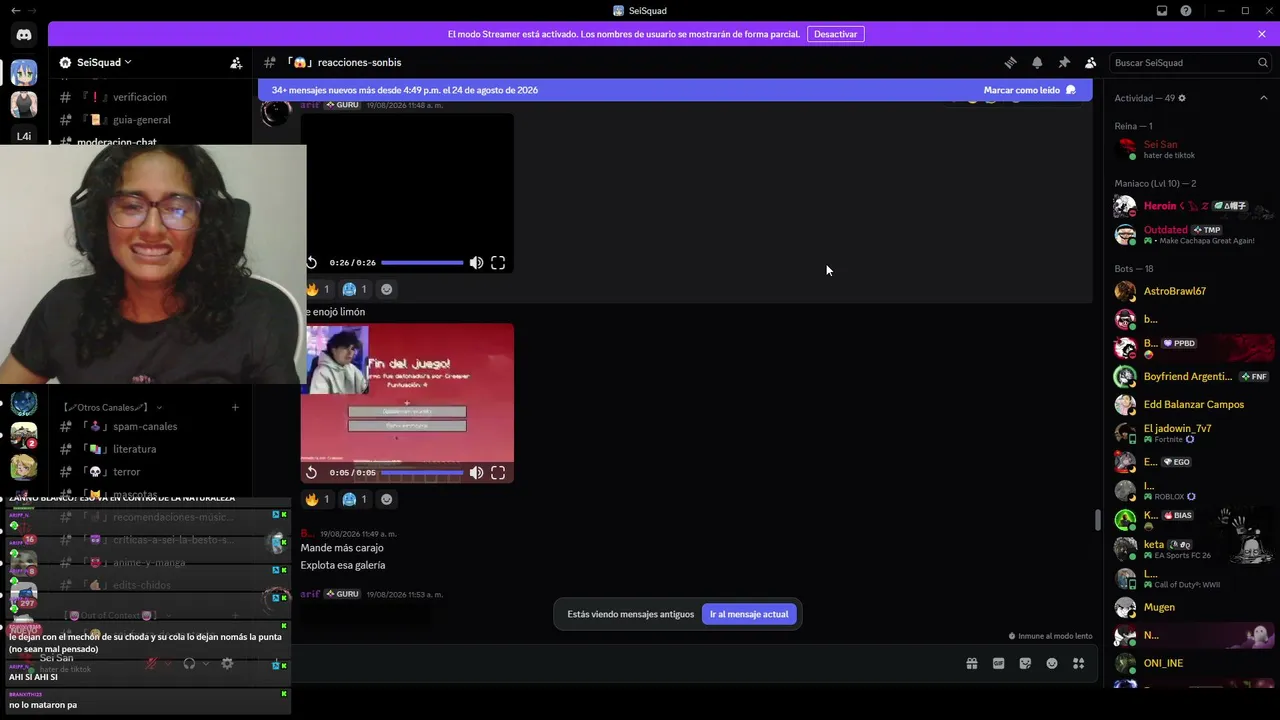Screen dimensions: 1280x720
Task: Toggle blue reaction on 0:26 video
Action: [355, 289]
